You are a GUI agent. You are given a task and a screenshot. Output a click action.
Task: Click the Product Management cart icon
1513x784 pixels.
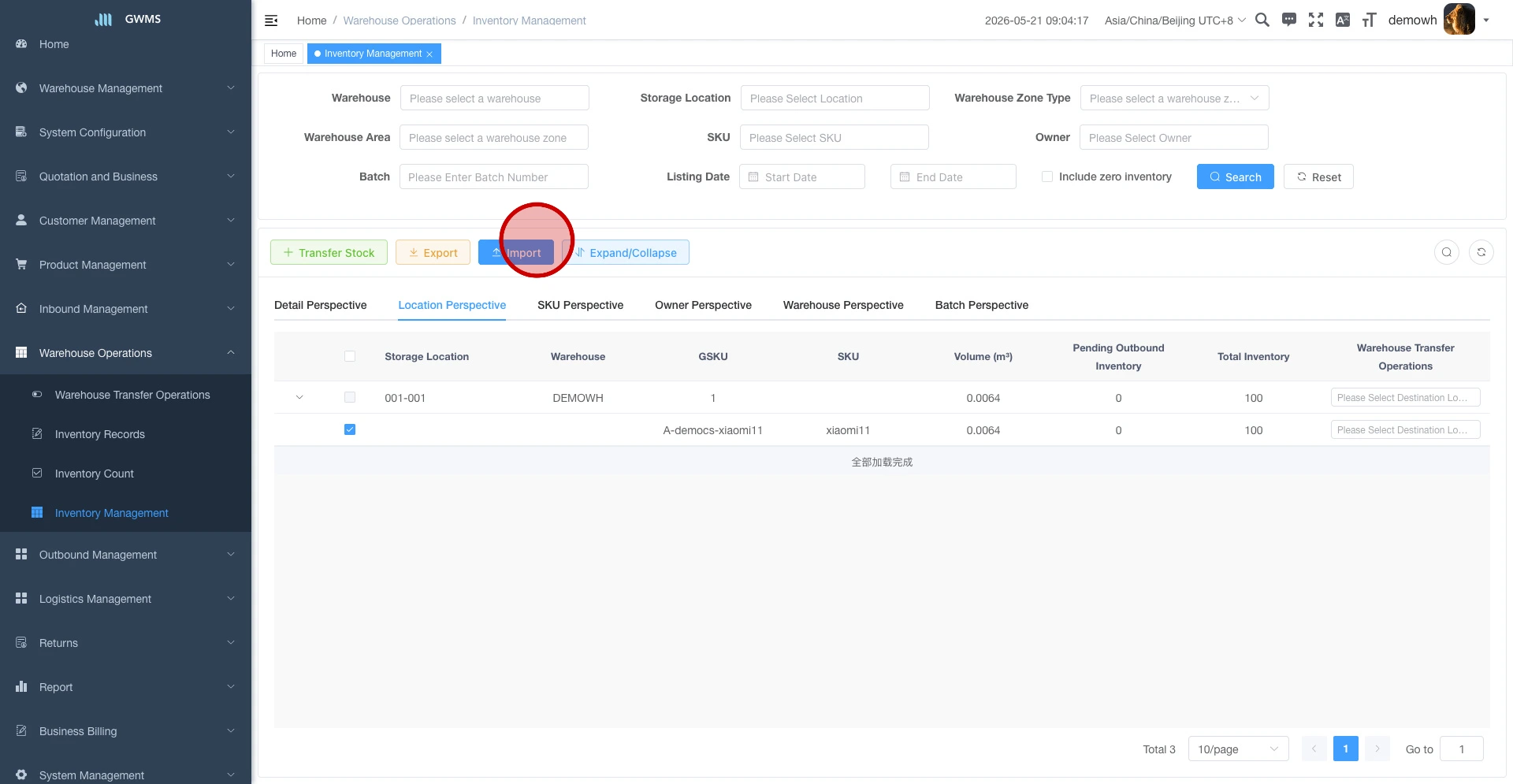(x=21, y=264)
